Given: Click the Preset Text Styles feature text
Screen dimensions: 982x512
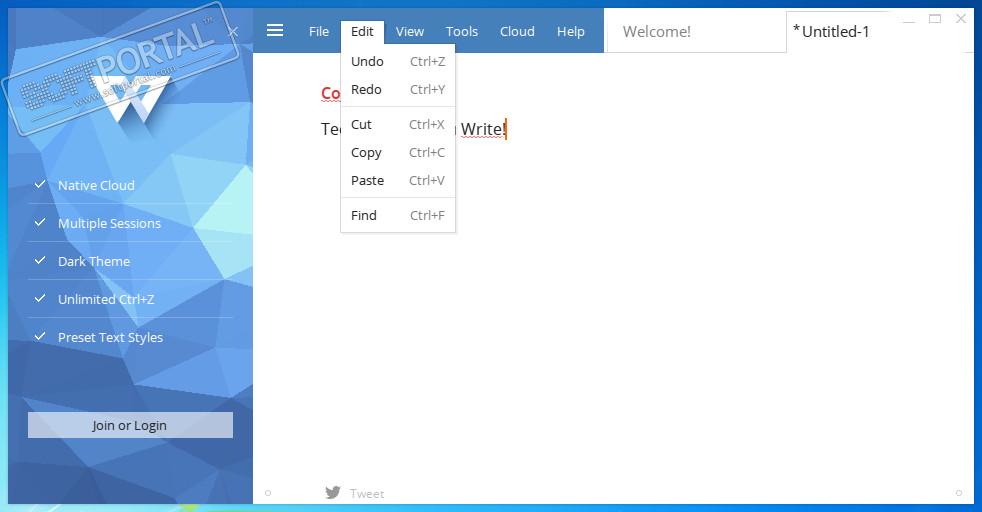Looking at the screenshot, I should [110, 337].
